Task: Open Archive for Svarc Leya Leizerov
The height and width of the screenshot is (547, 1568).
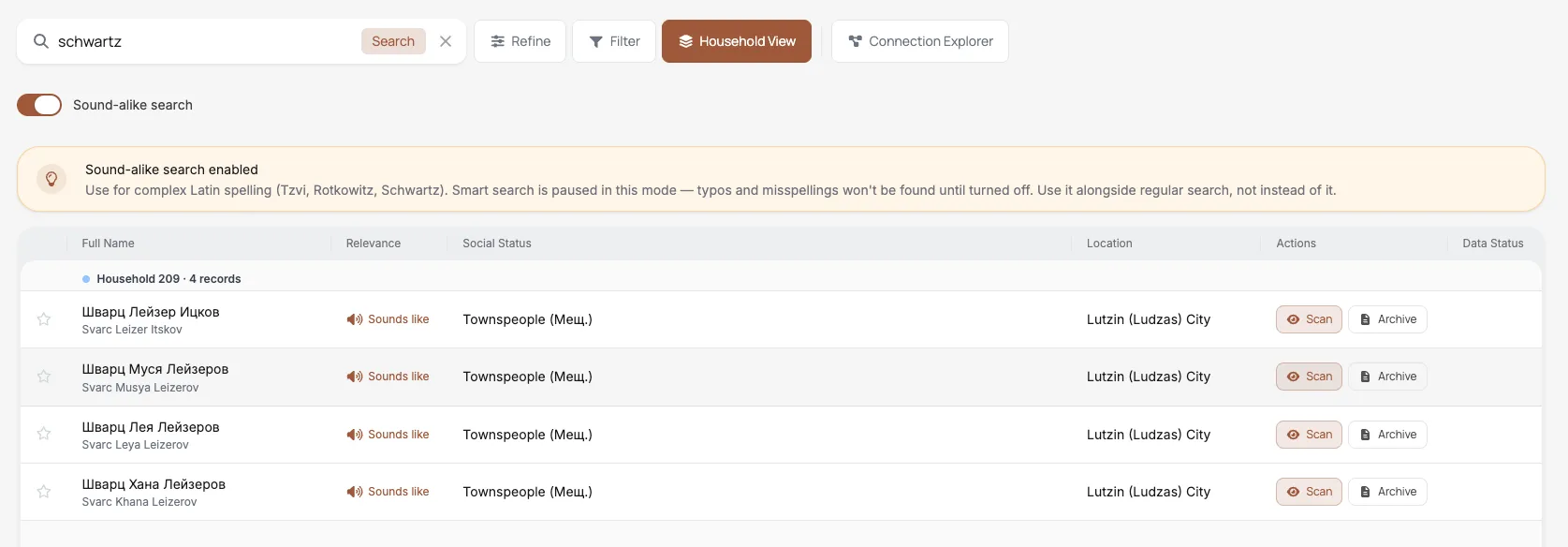Action: coord(1387,435)
